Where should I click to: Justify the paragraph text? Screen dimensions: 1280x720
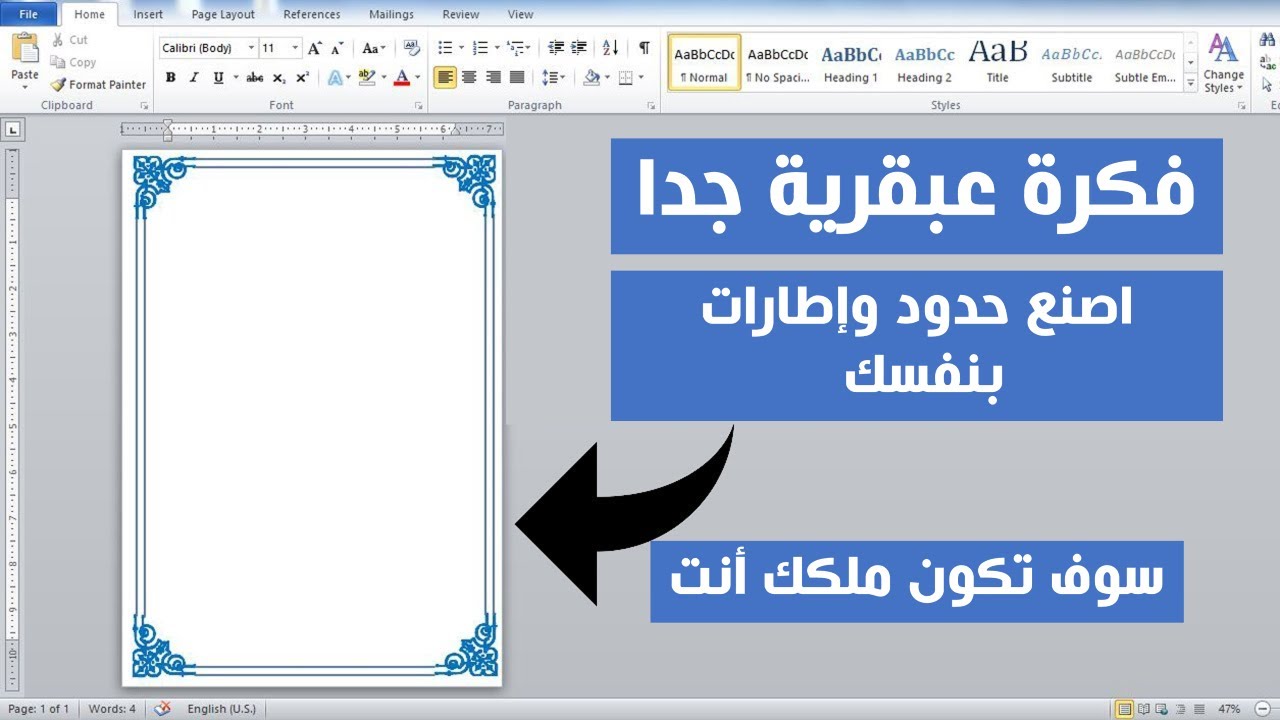517,77
